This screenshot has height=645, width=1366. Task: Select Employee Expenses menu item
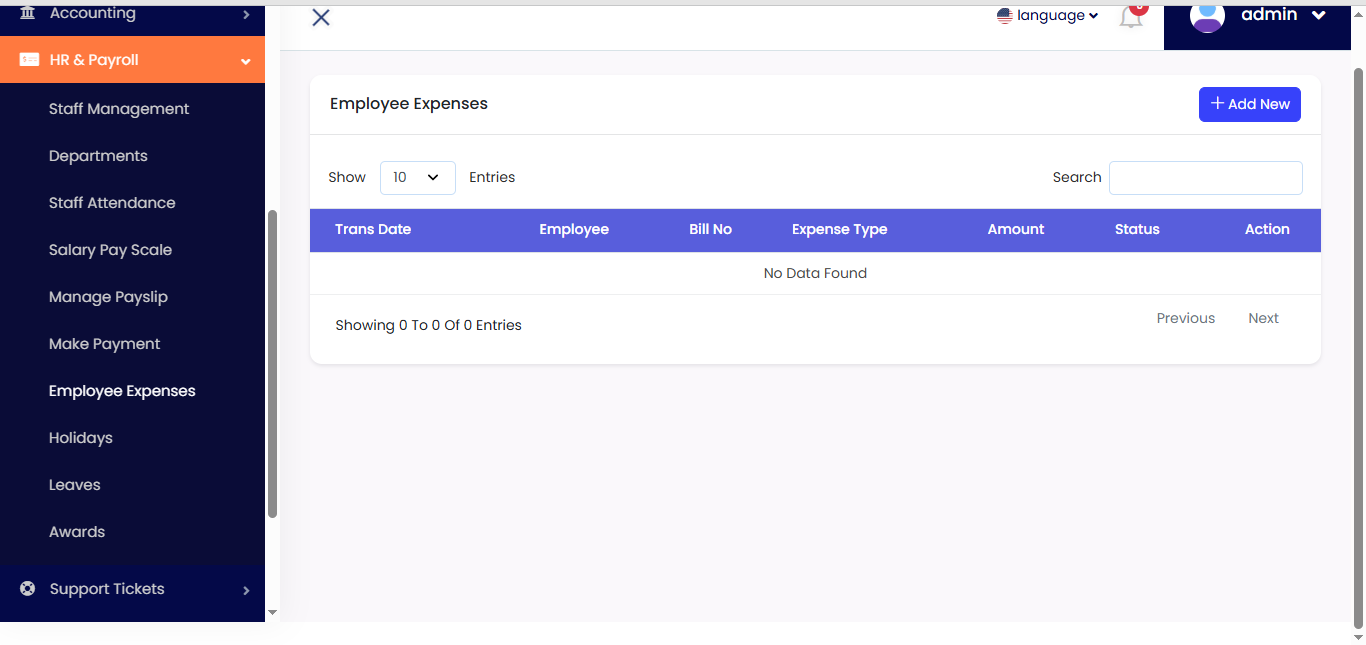click(x=122, y=391)
